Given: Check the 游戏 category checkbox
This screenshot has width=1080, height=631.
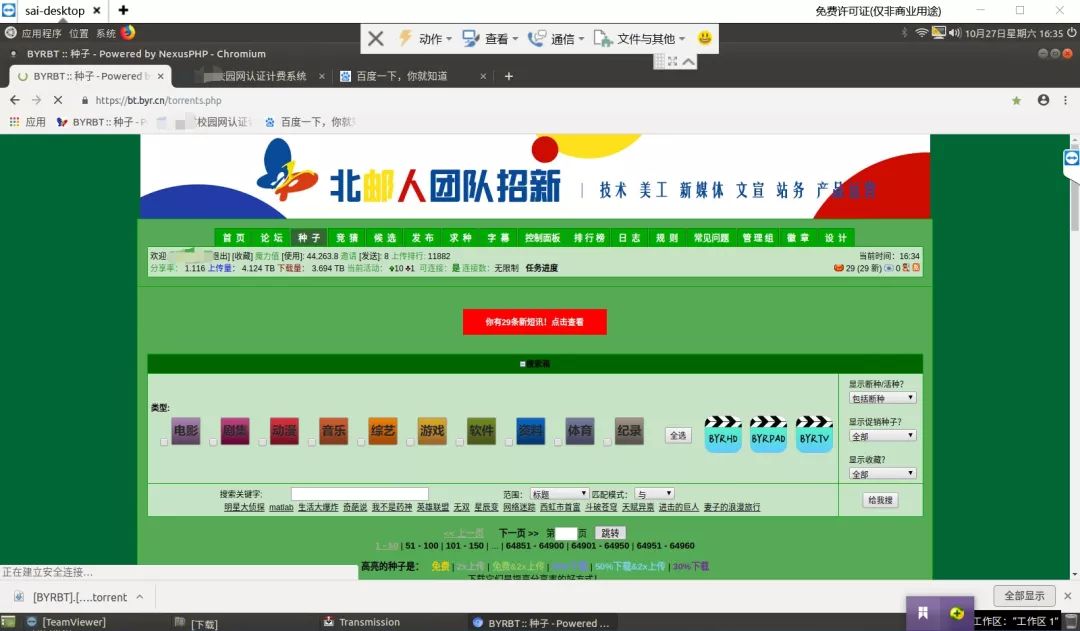Looking at the screenshot, I should [x=411, y=442].
